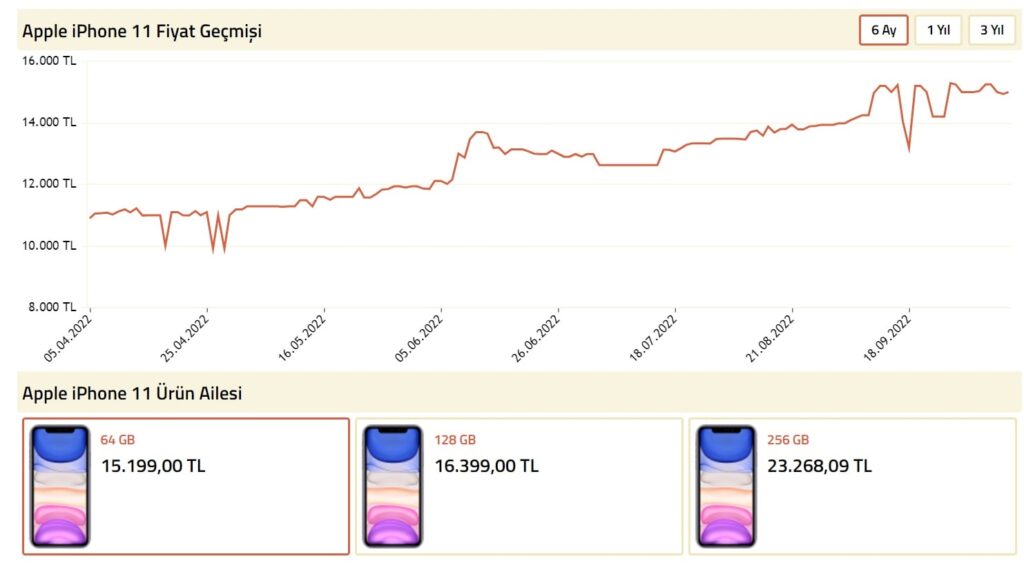
Task: Click the 21.08.2022 axis date label
Action: [x=769, y=338]
